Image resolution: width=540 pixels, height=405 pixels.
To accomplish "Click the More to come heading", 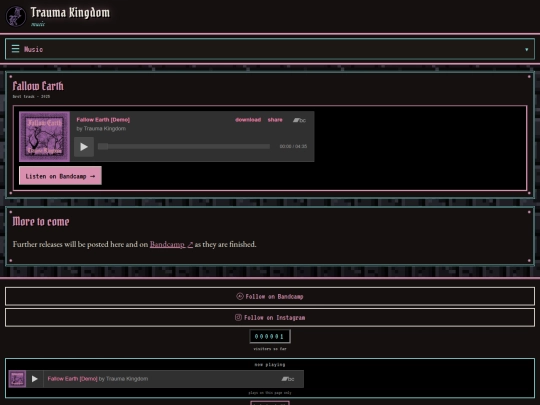I will coord(41,221).
